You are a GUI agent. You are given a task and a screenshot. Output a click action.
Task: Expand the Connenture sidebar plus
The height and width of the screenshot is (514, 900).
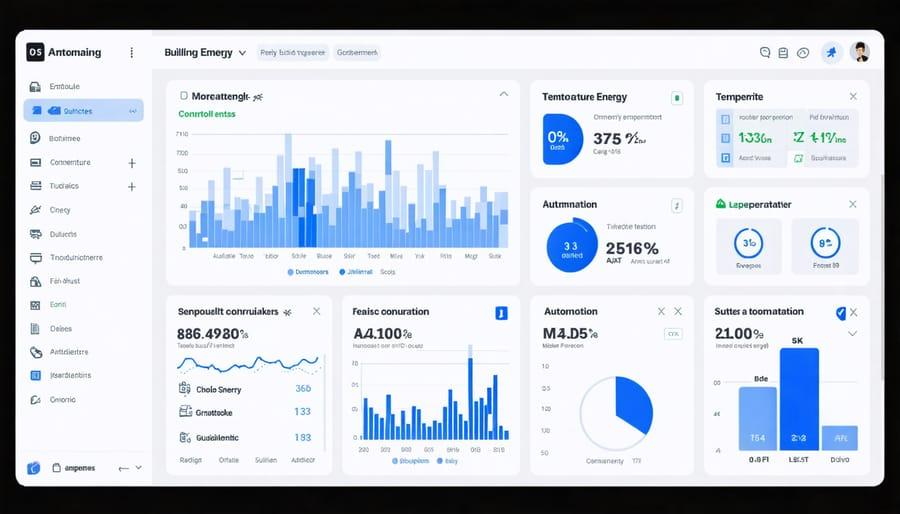coord(131,163)
